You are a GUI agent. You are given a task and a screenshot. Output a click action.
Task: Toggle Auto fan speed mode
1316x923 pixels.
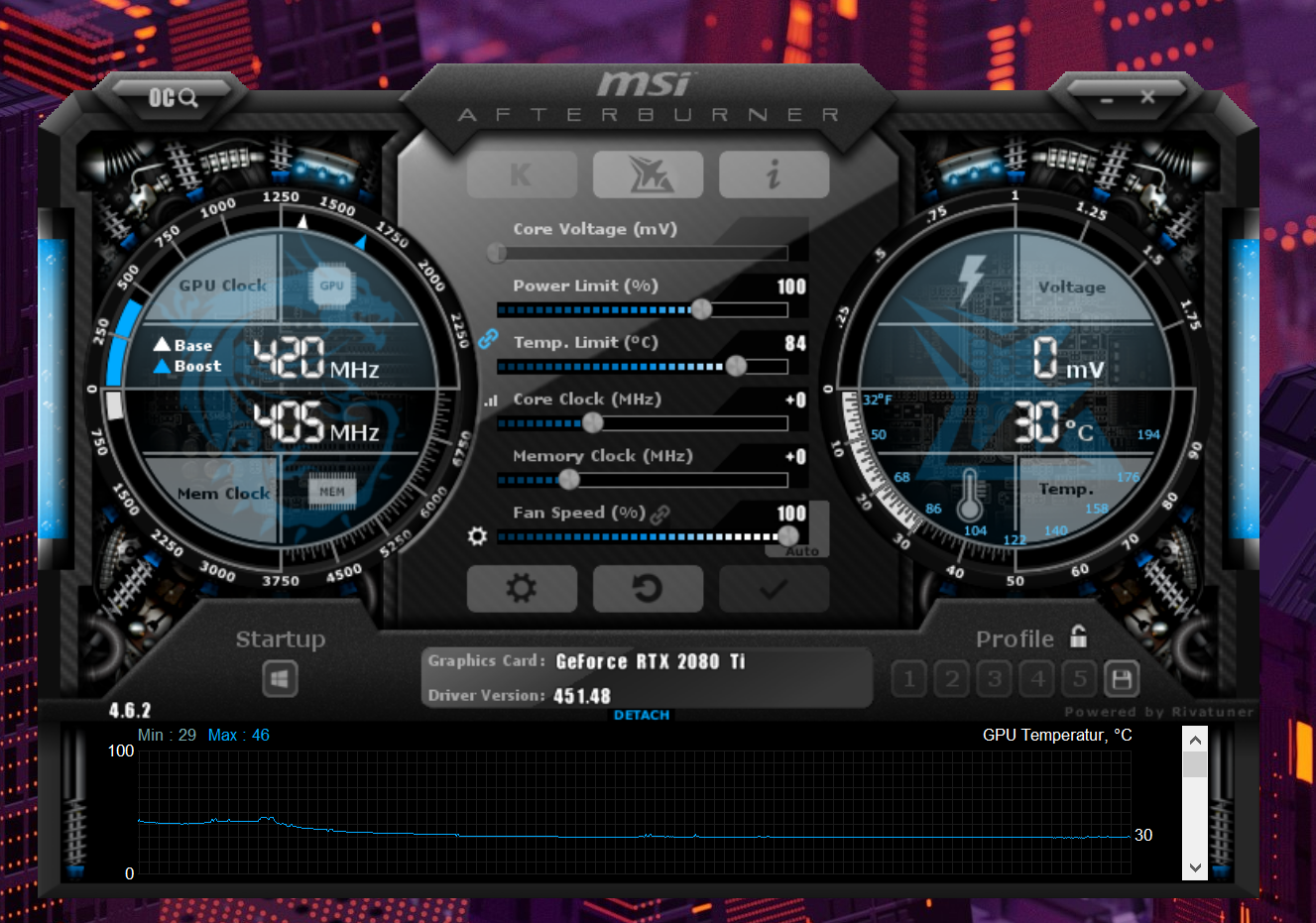point(803,551)
